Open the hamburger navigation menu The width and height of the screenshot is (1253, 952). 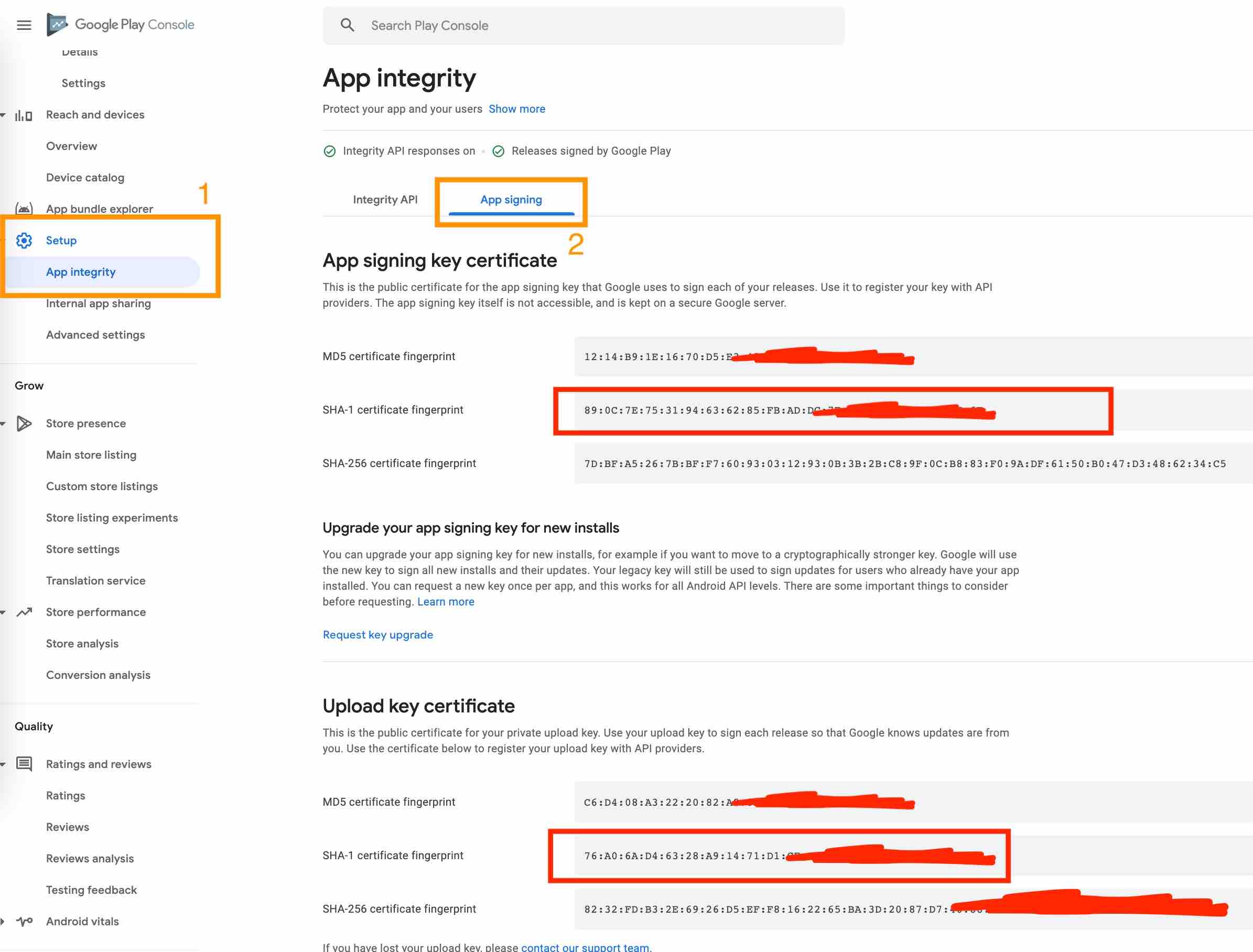click(24, 25)
